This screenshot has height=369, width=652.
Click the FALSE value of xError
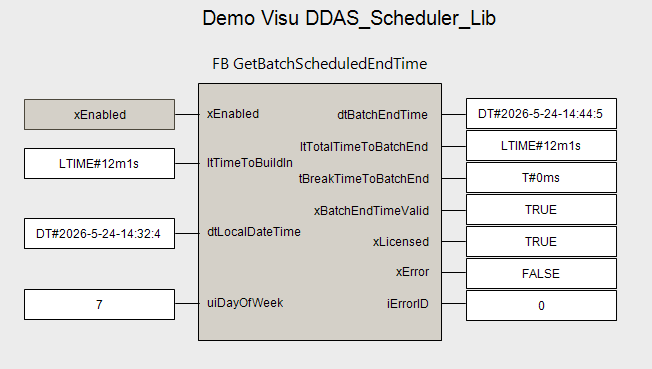coord(541,274)
